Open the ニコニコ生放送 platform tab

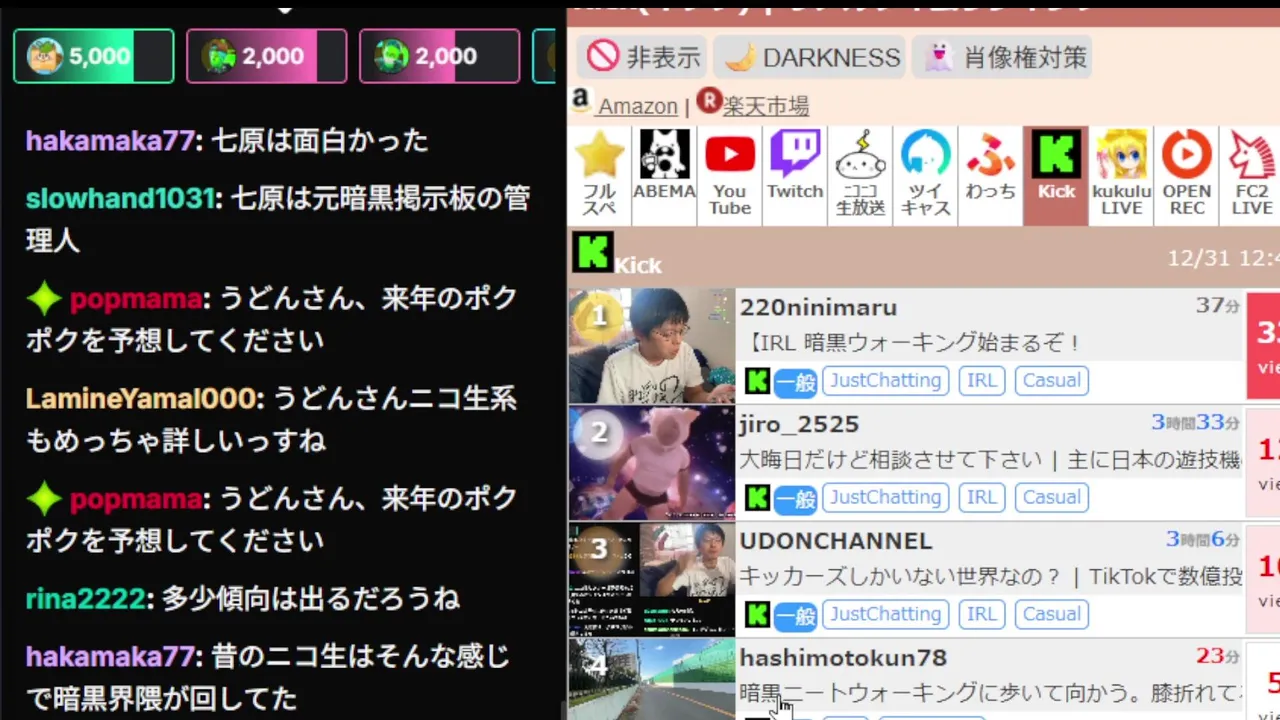pyautogui.click(x=860, y=176)
